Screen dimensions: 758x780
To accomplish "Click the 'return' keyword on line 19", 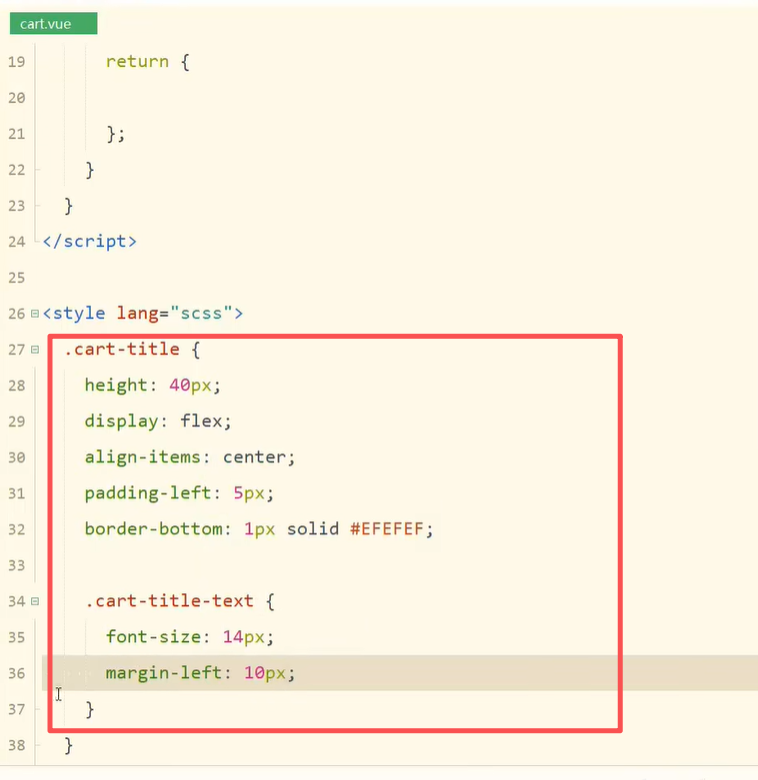I will (137, 62).
